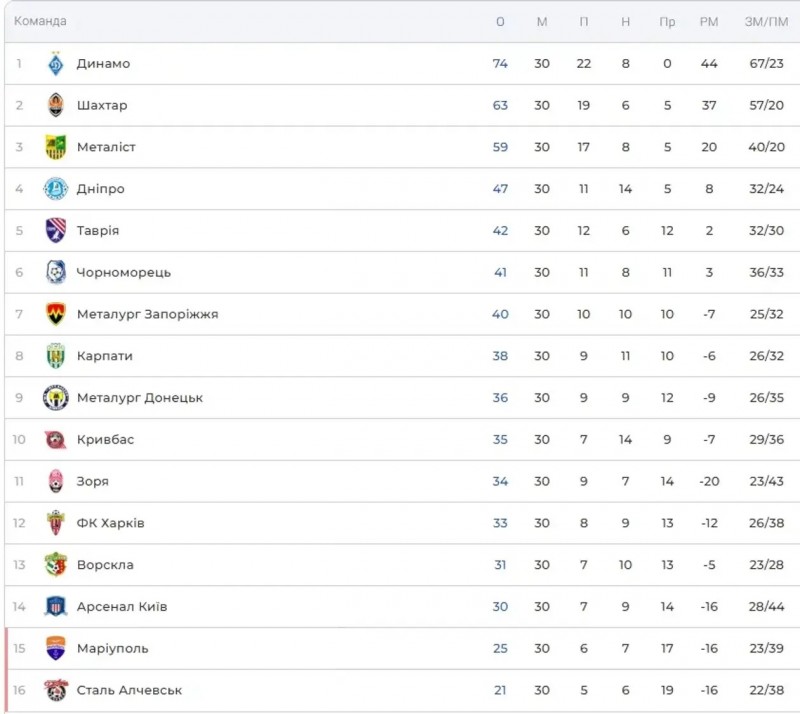Click the Динамо club logo icon
The height and width of the screenshot is (714, 800).
tap(56, 64)
